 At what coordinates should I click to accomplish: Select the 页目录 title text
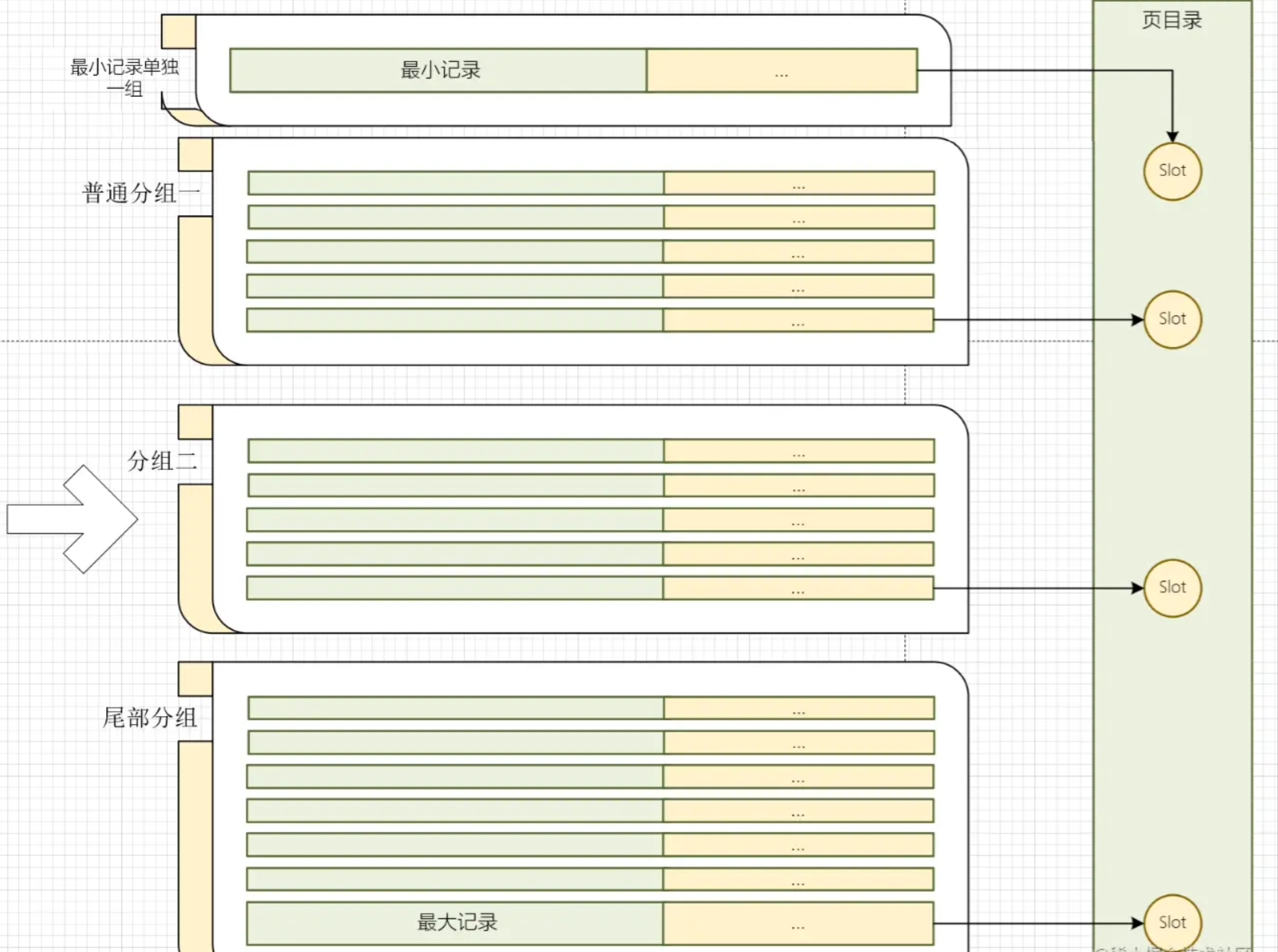[x=1172, y=20]
